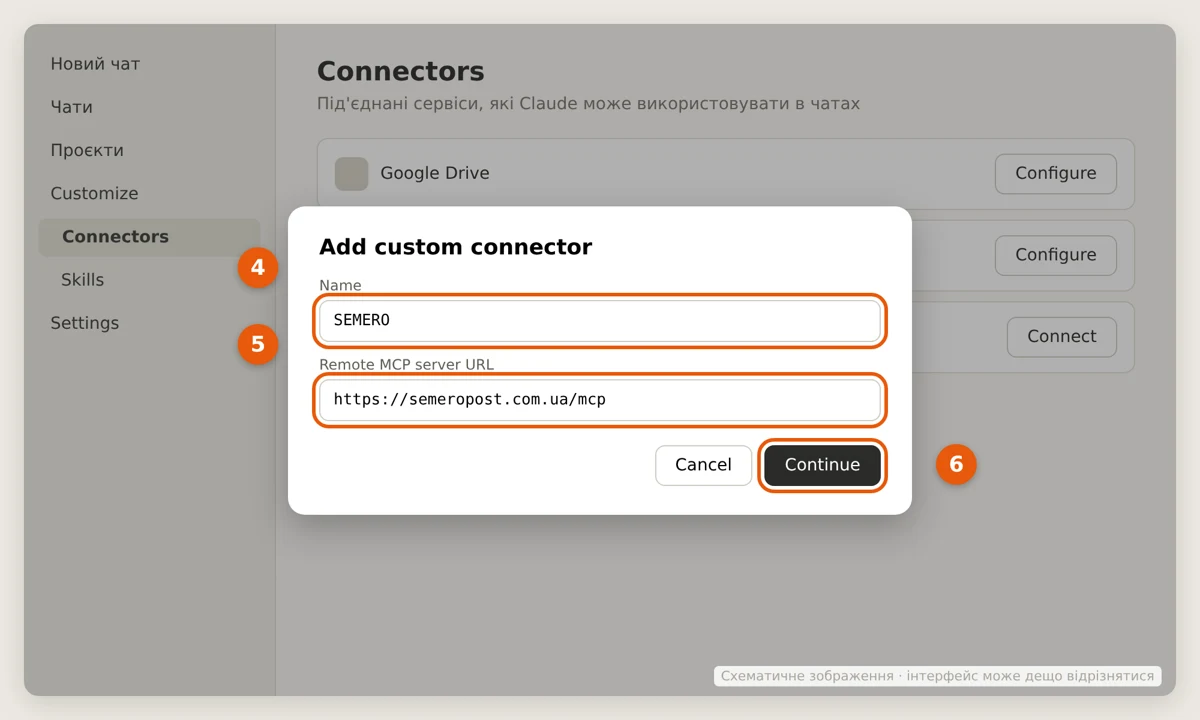Open Skills sidebar item

82,280
